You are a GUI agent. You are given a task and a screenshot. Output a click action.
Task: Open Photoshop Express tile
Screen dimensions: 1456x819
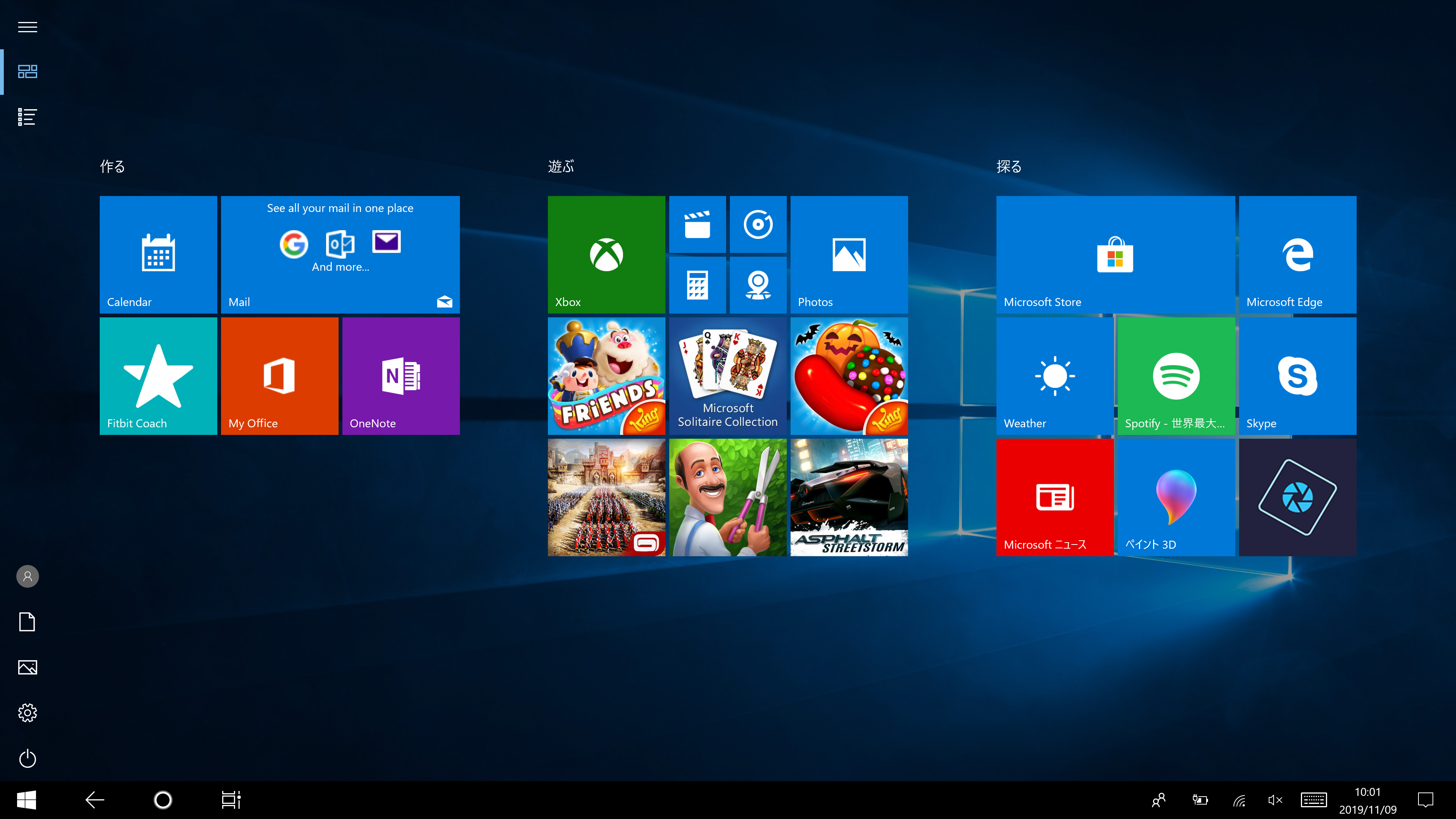click(1297, 497)
